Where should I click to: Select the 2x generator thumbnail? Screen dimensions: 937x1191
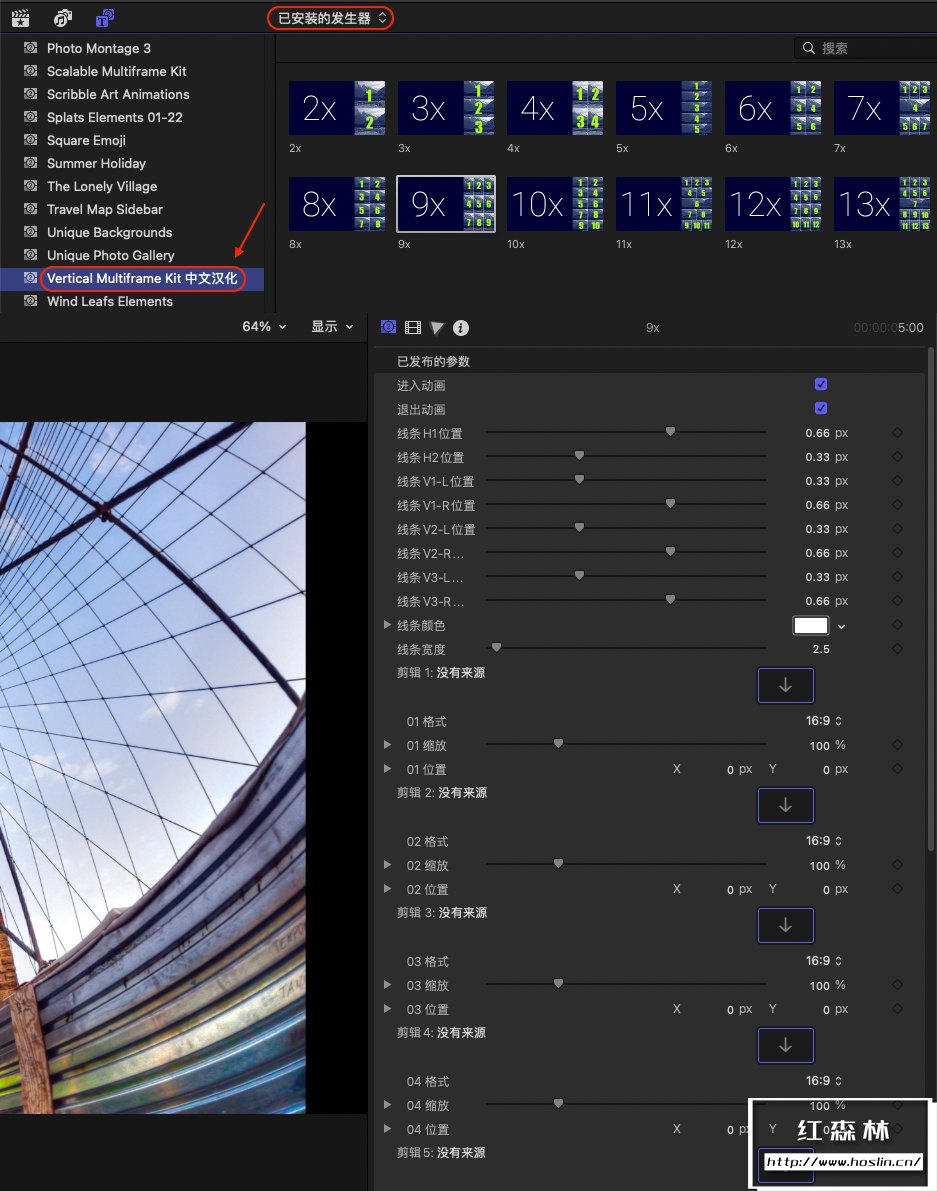click(x=337, y=109)
